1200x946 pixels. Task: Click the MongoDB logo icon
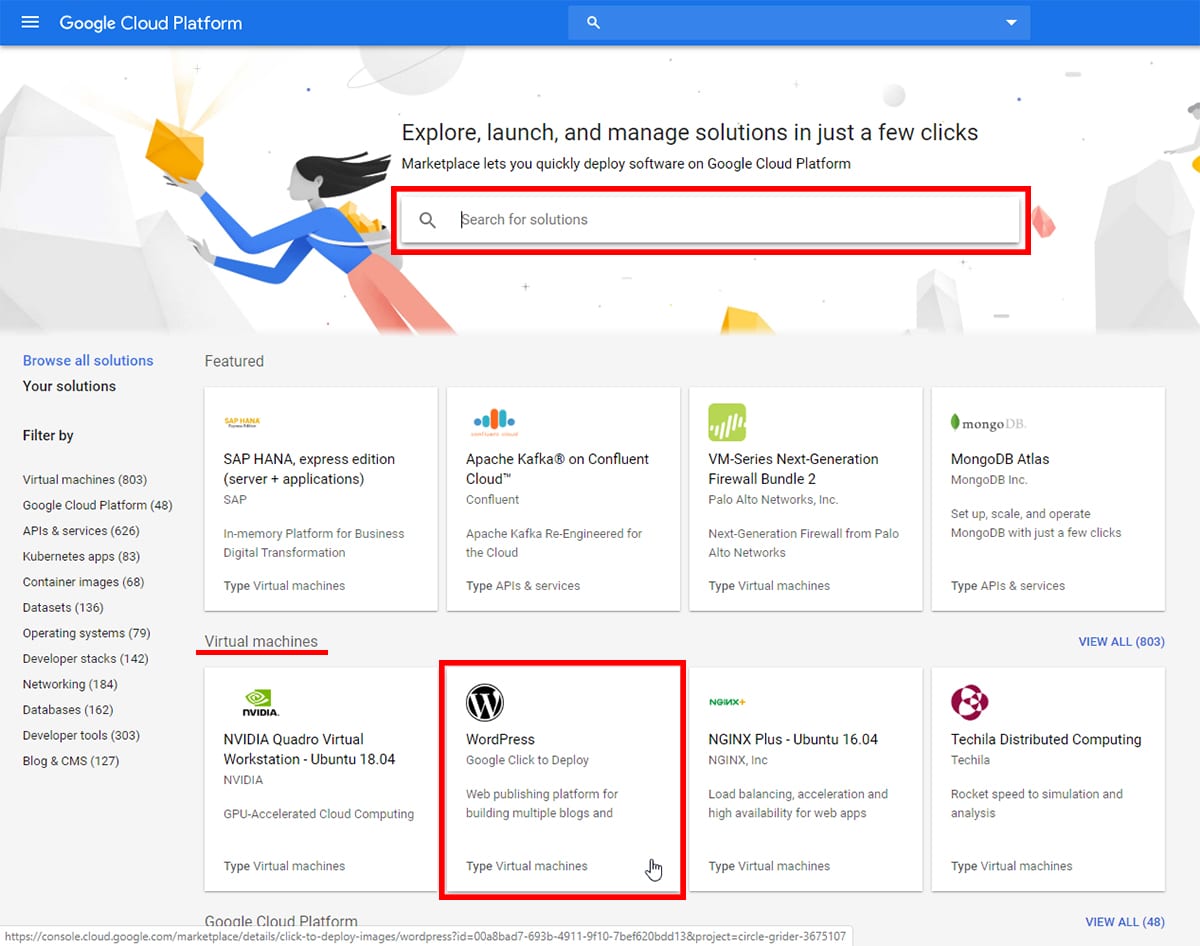pyautogui.click(x=988, y=423)
